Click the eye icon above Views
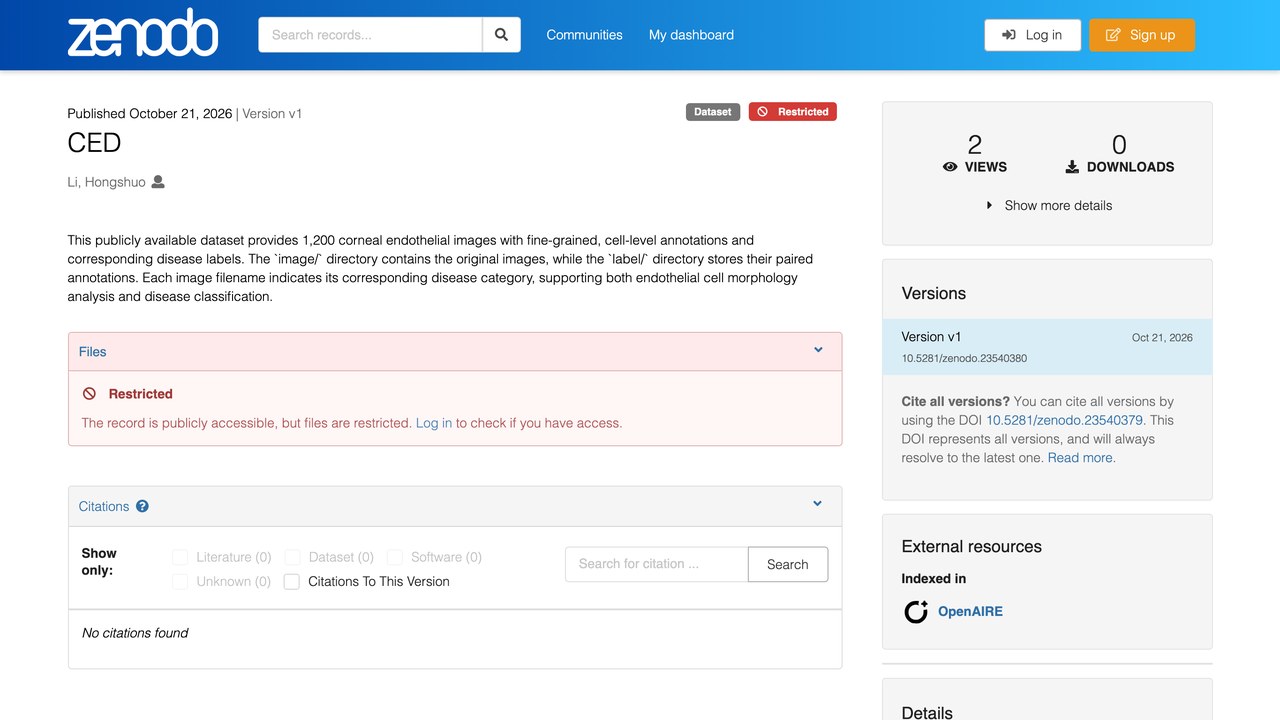Screen dimensions: 1280x720 (950, 167)
